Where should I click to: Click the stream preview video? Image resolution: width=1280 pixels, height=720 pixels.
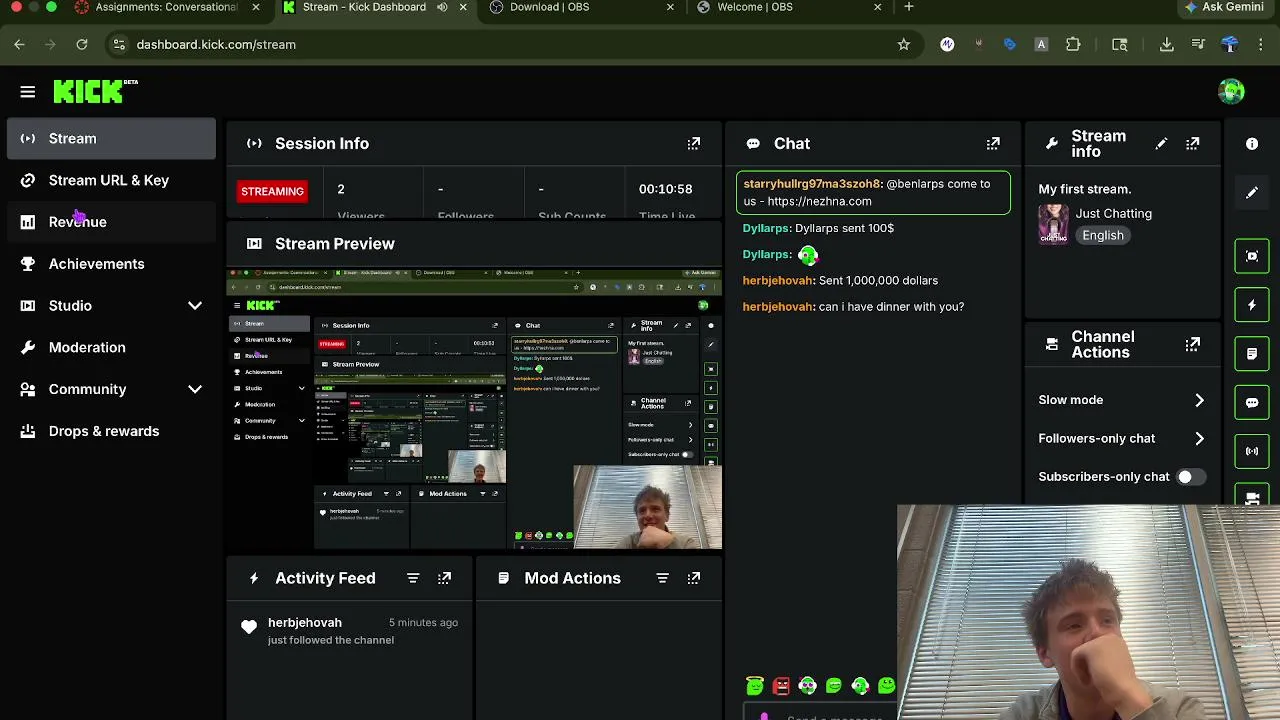click(x=474, y=408)
